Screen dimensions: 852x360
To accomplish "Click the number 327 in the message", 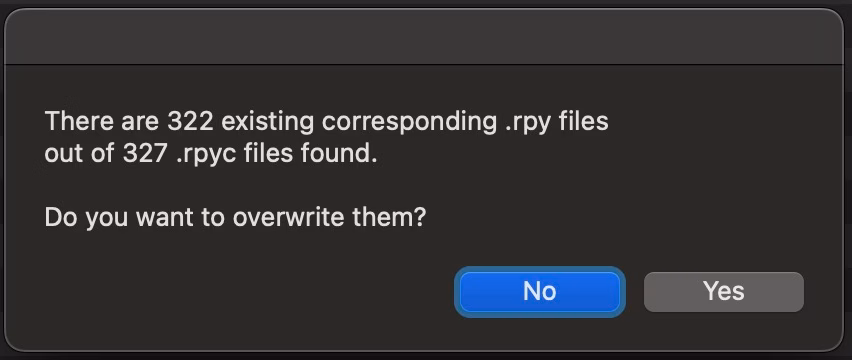I will 144,154.
